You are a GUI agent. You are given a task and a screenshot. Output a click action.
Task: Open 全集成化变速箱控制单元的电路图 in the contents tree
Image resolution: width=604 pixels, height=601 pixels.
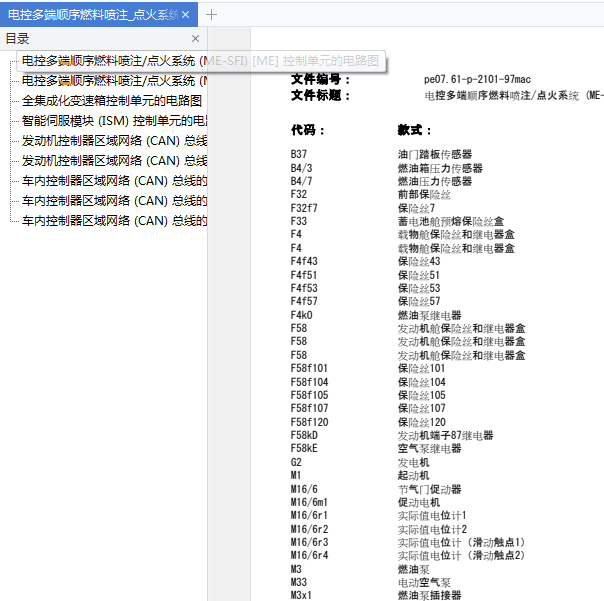[112, 101]
